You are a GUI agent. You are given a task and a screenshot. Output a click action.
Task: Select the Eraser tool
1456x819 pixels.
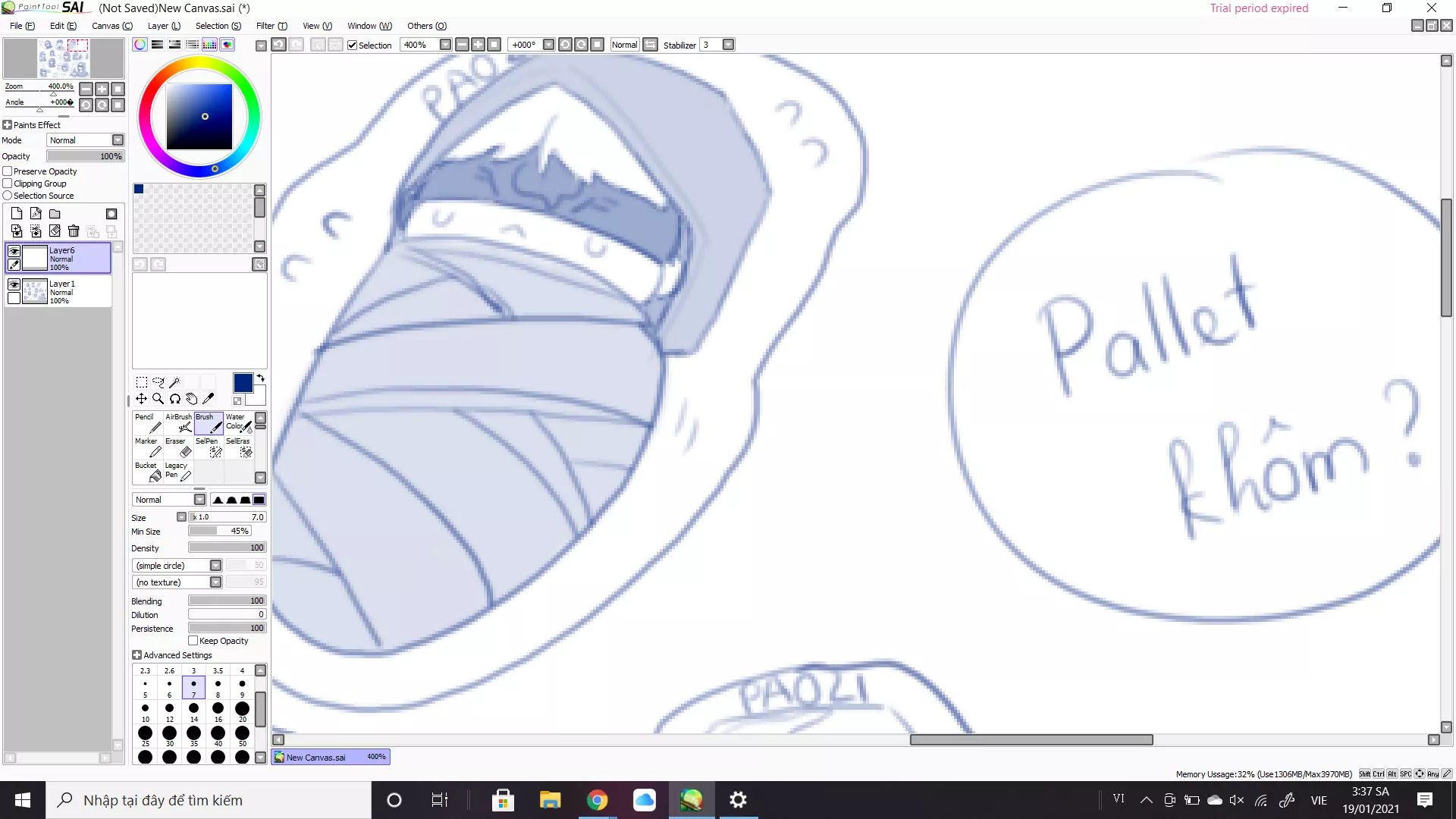177,447
